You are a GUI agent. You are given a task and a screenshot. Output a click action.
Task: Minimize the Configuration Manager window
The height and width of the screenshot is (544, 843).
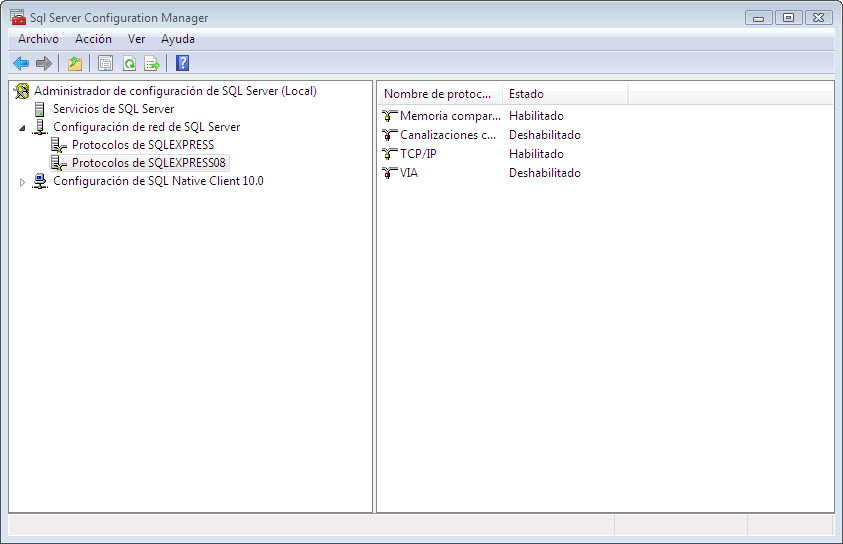click(759, 18)
